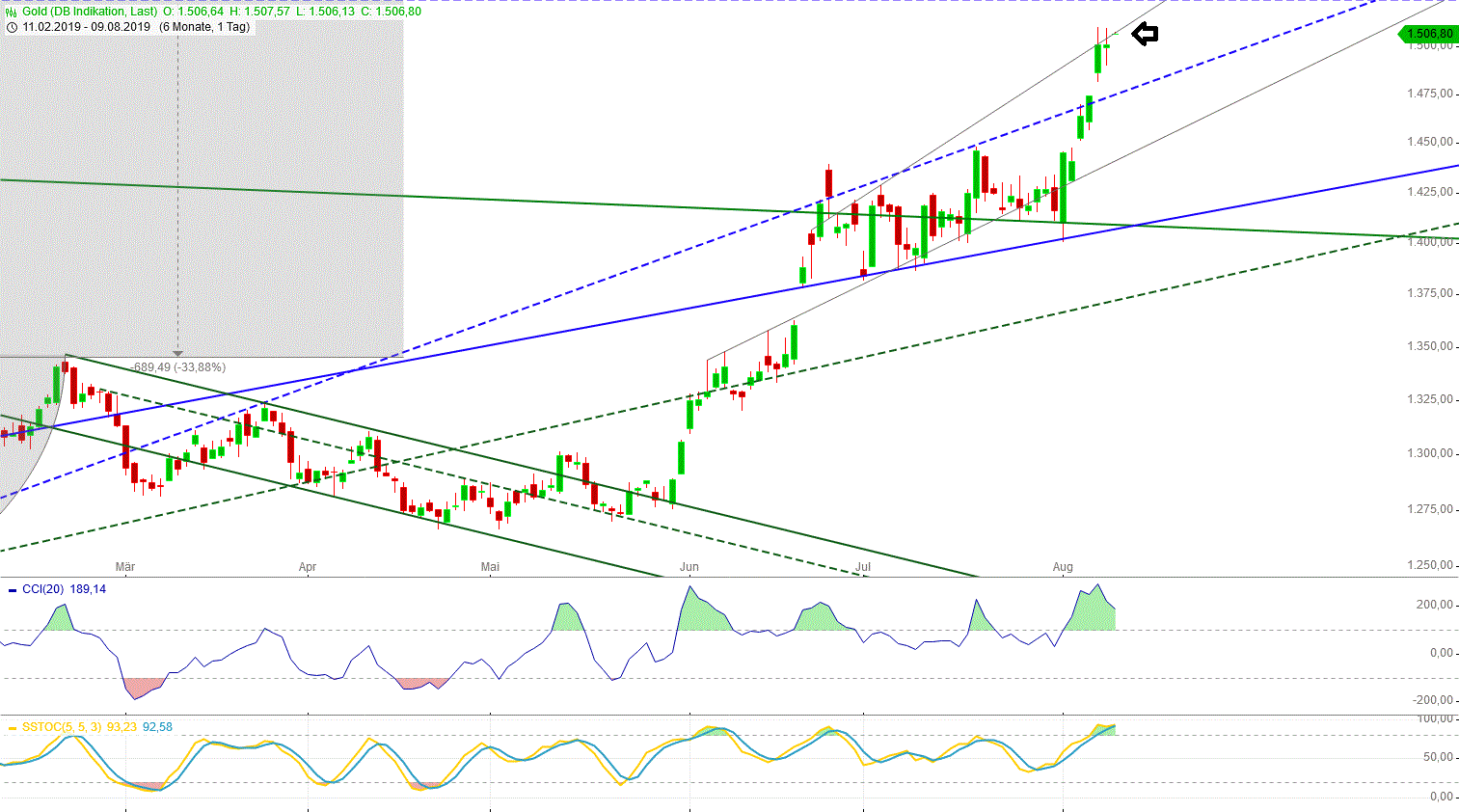Click the candlestick chart icon beside Gold title

(x=12, y=12)
